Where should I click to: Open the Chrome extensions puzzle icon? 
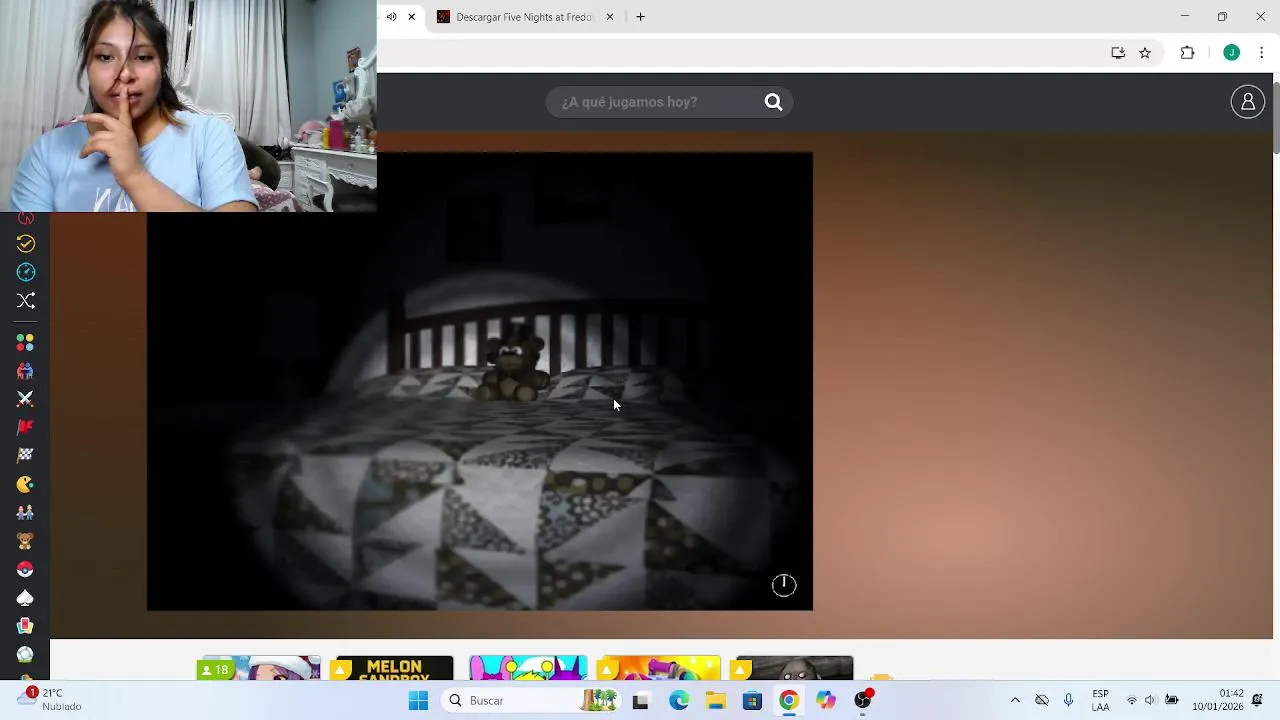(1187, 53)
